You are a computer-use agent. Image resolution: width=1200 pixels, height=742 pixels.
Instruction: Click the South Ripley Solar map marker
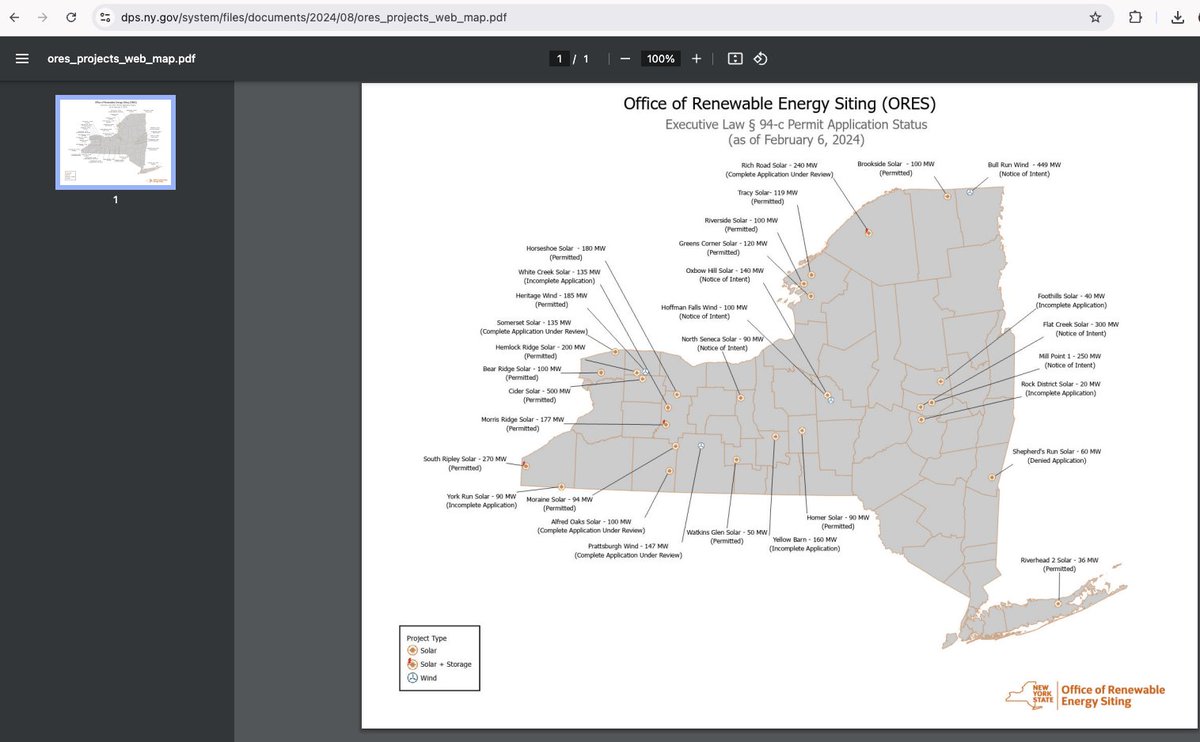point(525,465)
